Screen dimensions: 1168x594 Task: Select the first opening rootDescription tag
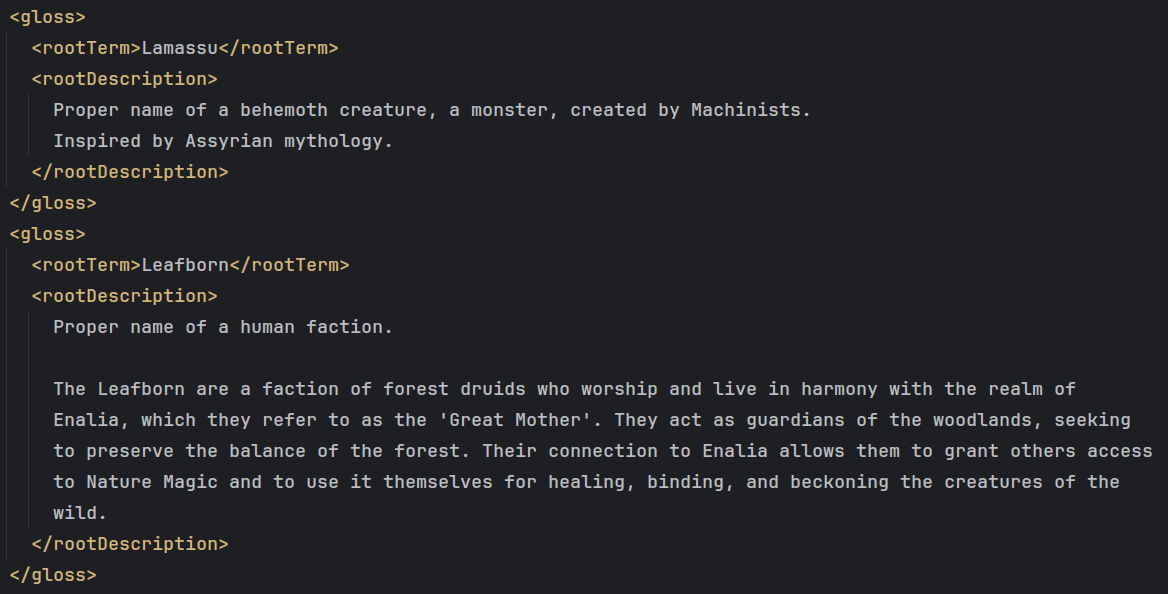tap(124, 79)
